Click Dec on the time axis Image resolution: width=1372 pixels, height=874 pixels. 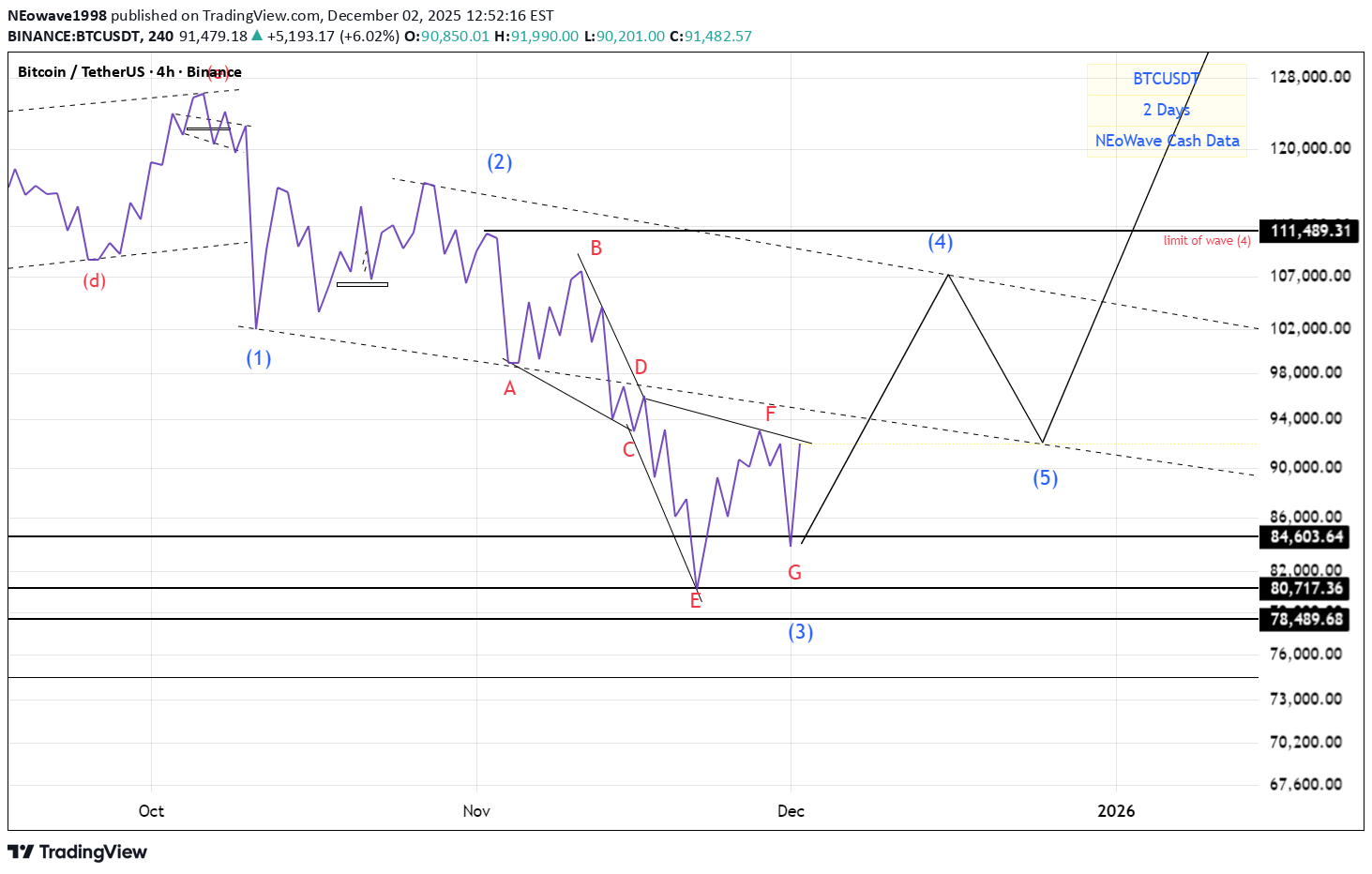[x=791, y=811]
